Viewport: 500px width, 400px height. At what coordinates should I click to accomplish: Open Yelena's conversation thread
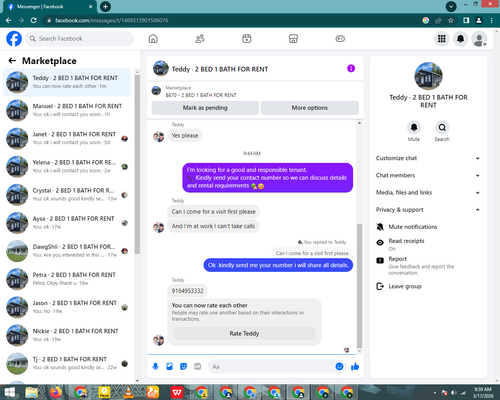point(67,166)
